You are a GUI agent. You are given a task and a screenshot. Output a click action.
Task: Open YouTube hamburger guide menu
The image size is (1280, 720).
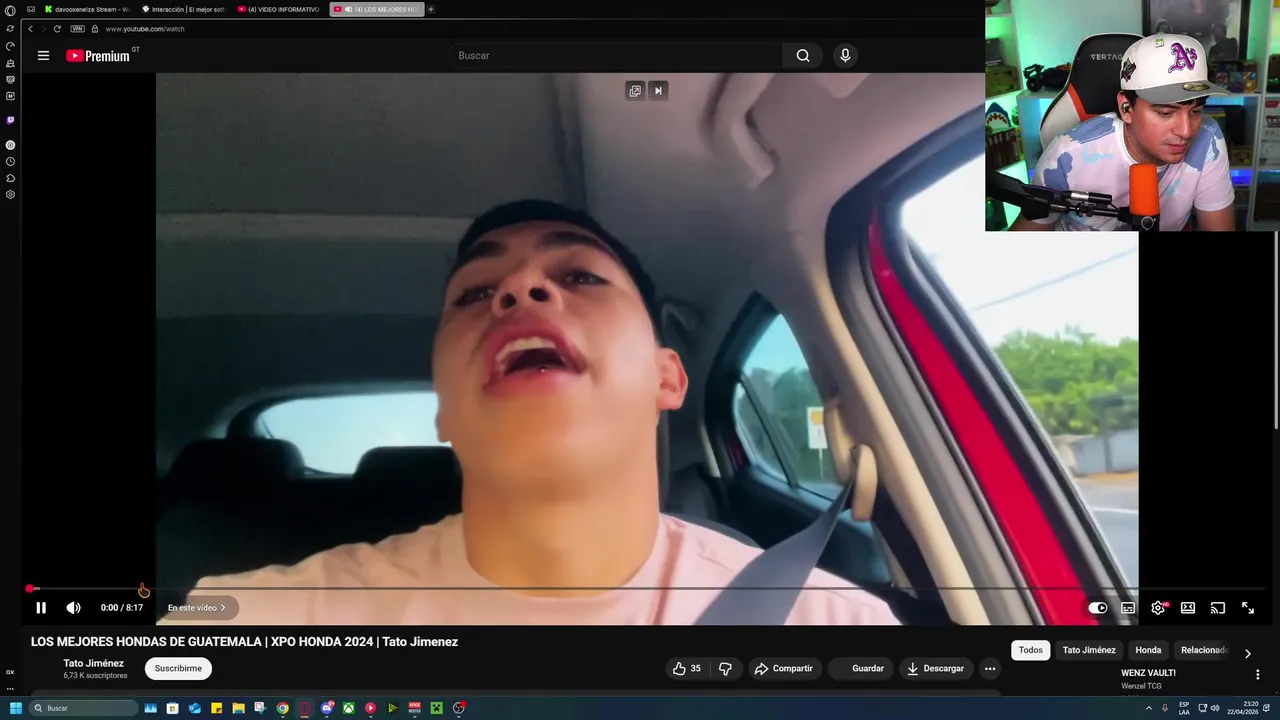(x=43, y=56)
